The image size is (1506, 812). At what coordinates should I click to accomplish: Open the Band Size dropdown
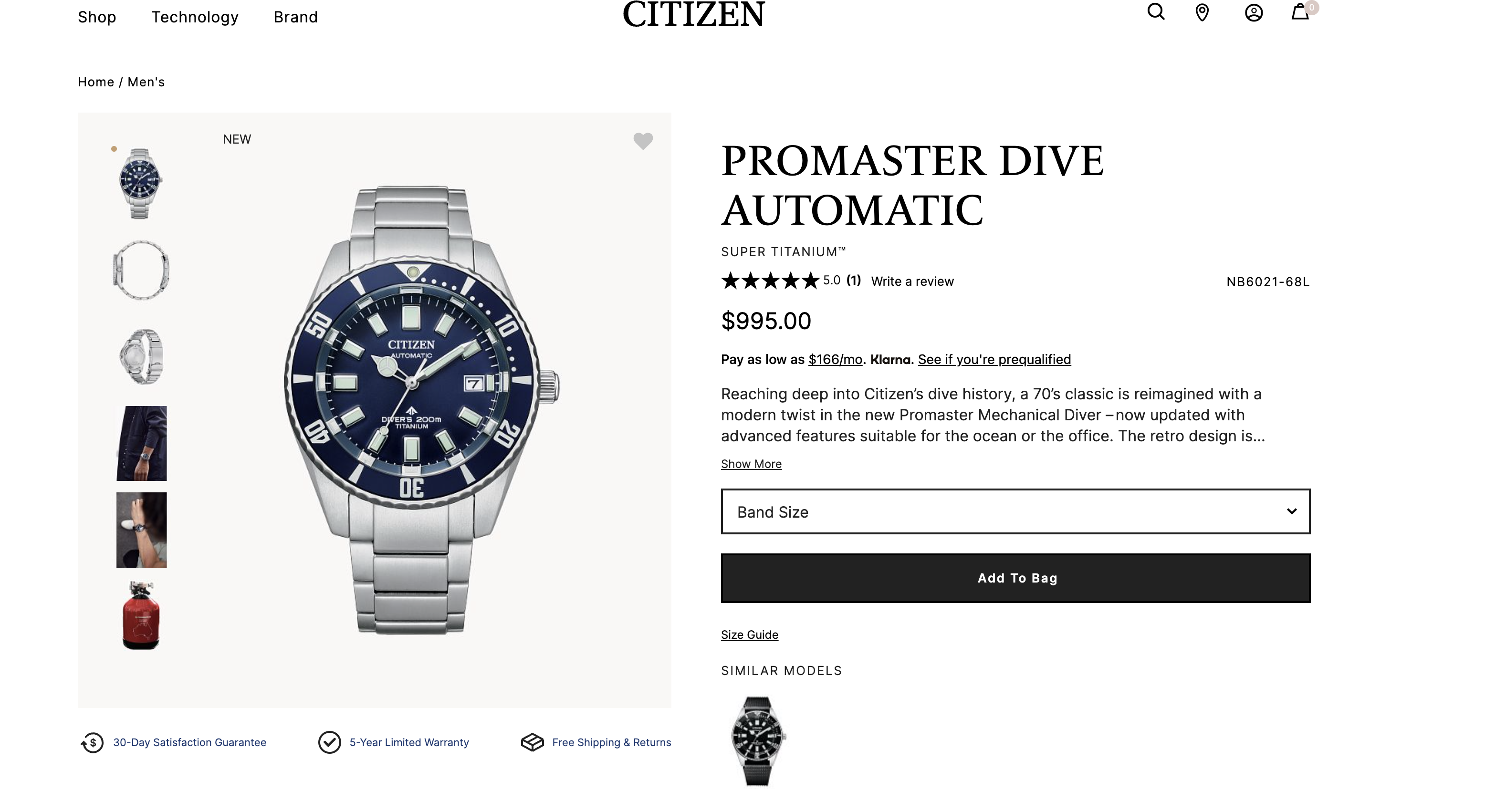click(x=1015, y=511)
